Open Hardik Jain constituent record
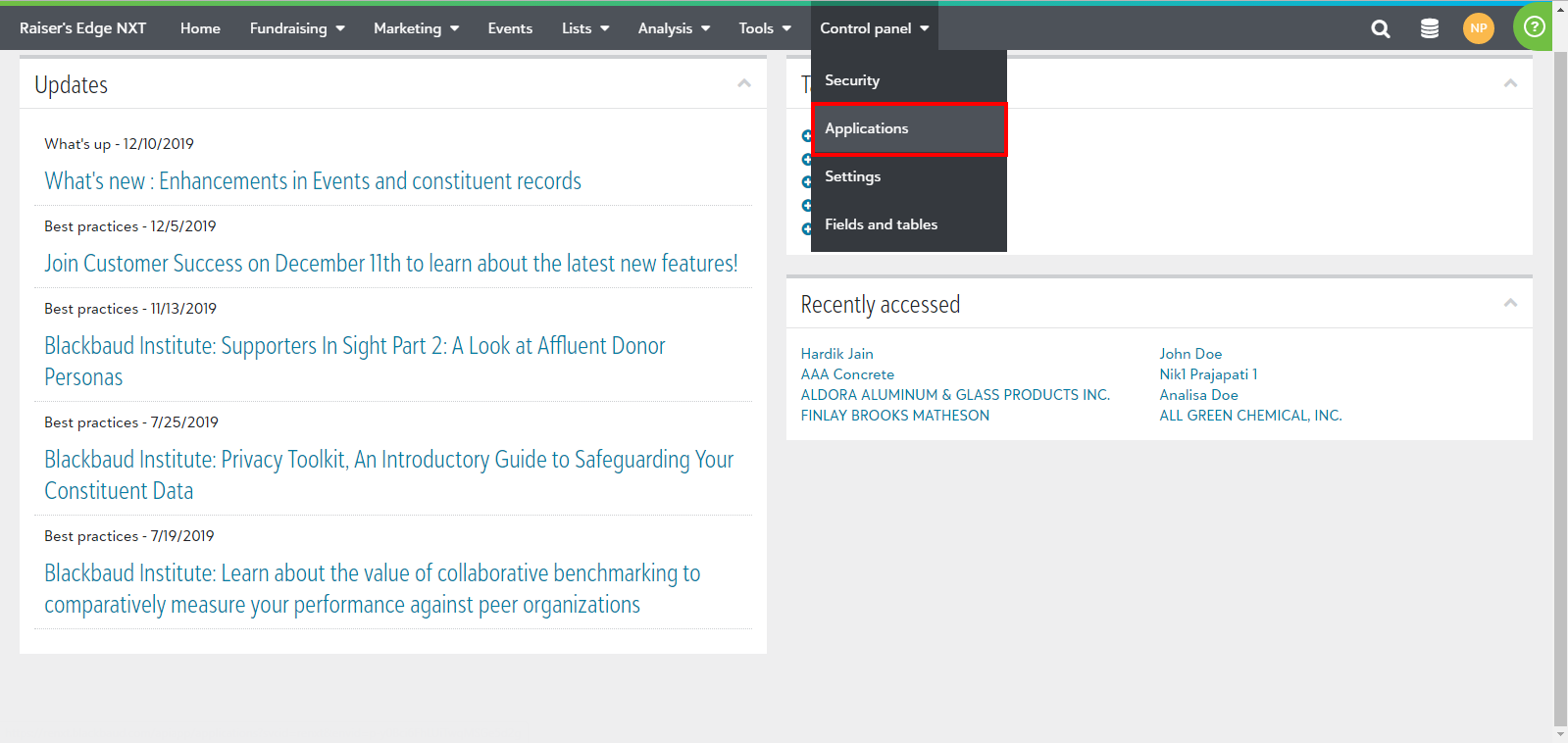 (836, 354)
